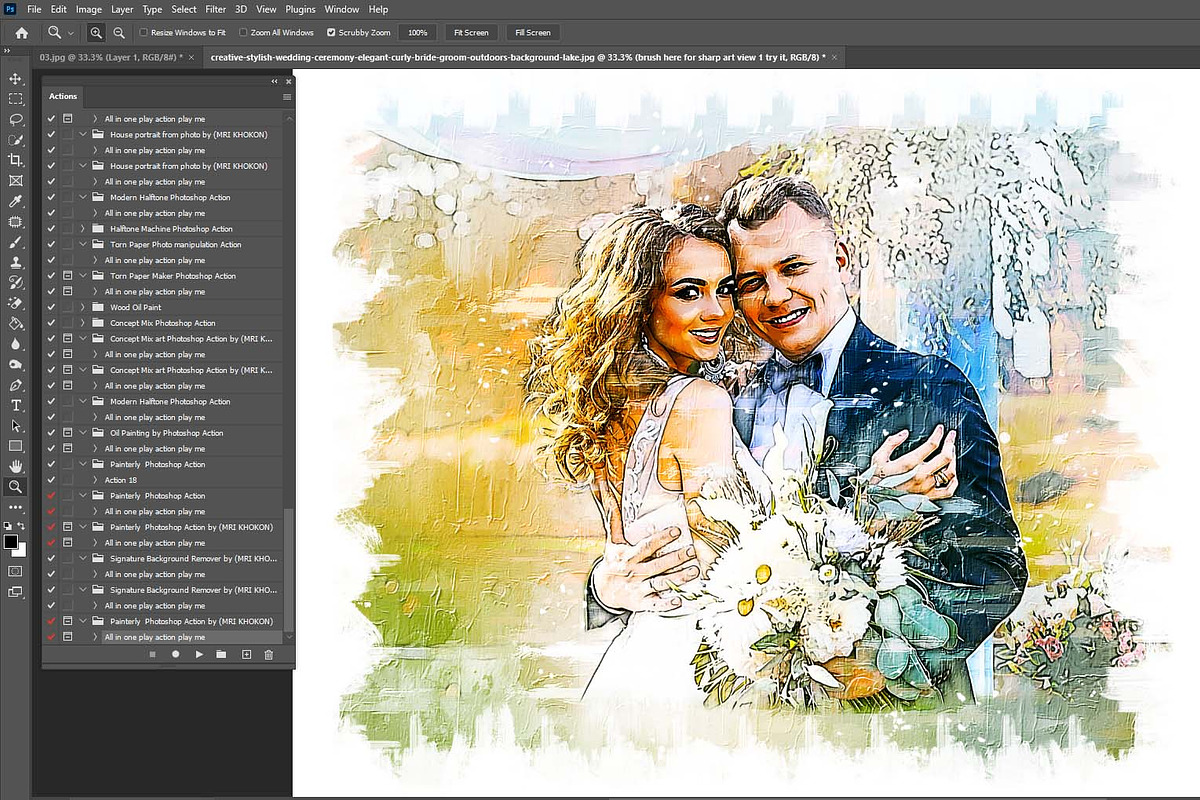Click the Actions panel tab
The height and width of the screenshot is (800, 1200).
(63, 96)
